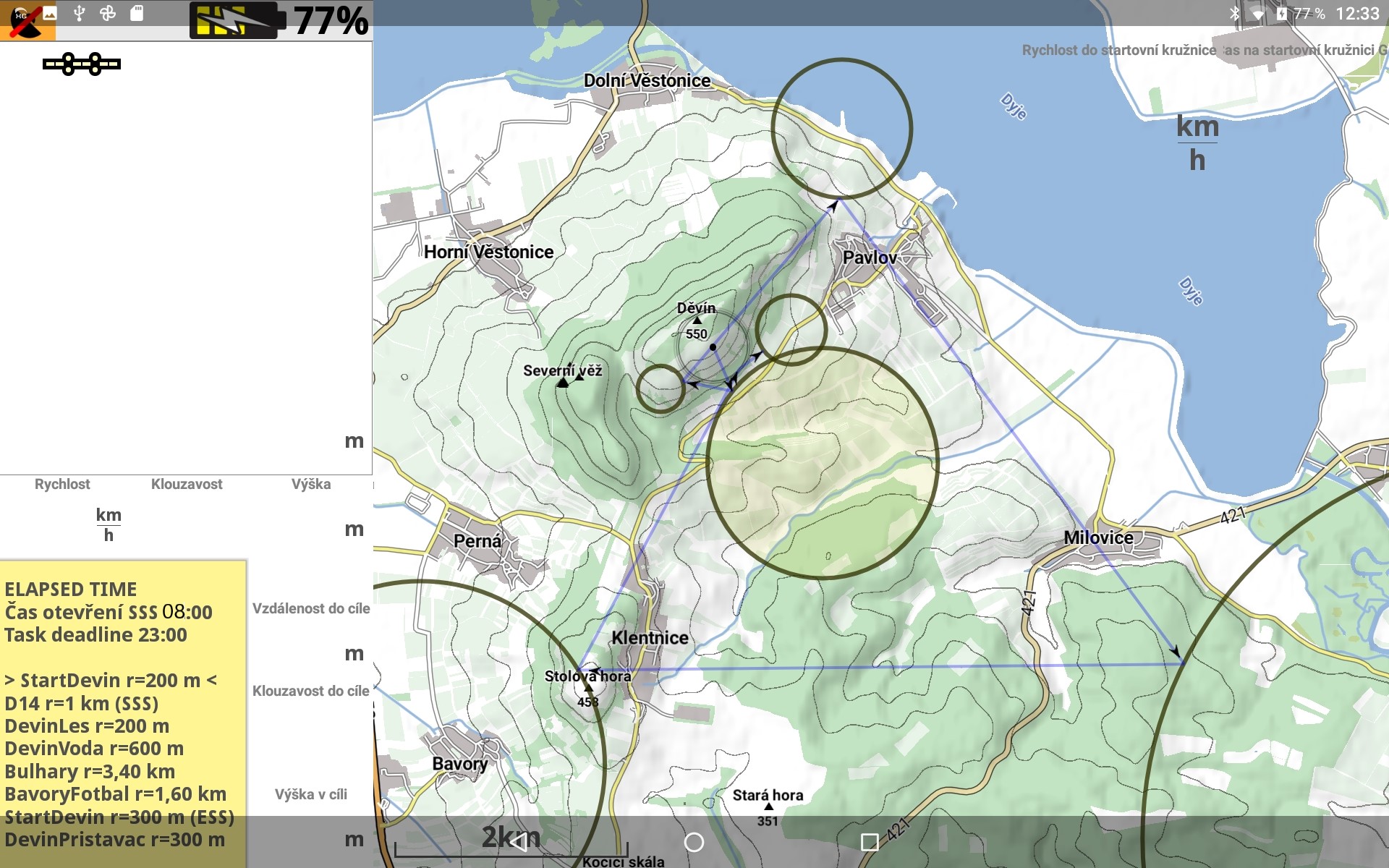Viewport: 1389px width, 868px height.
Task: Tap the fan notification icon
Action: tap(108, 12)
